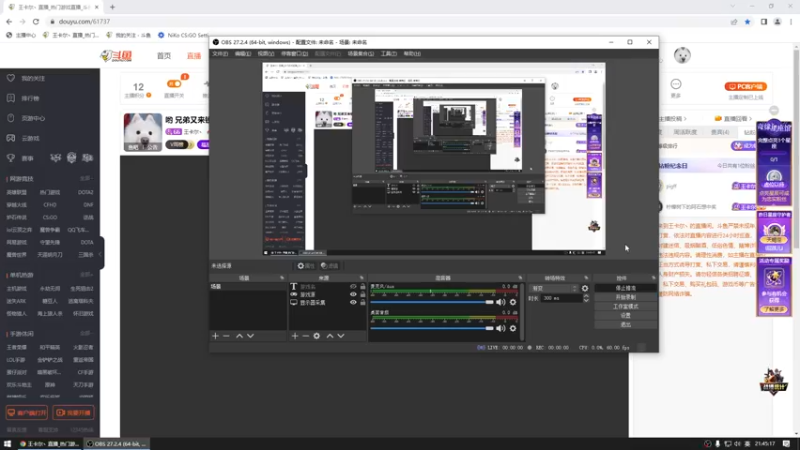Open source properties gear in sources toolbar
Viewport: 800px width, 450px height.
pos(317,336)
